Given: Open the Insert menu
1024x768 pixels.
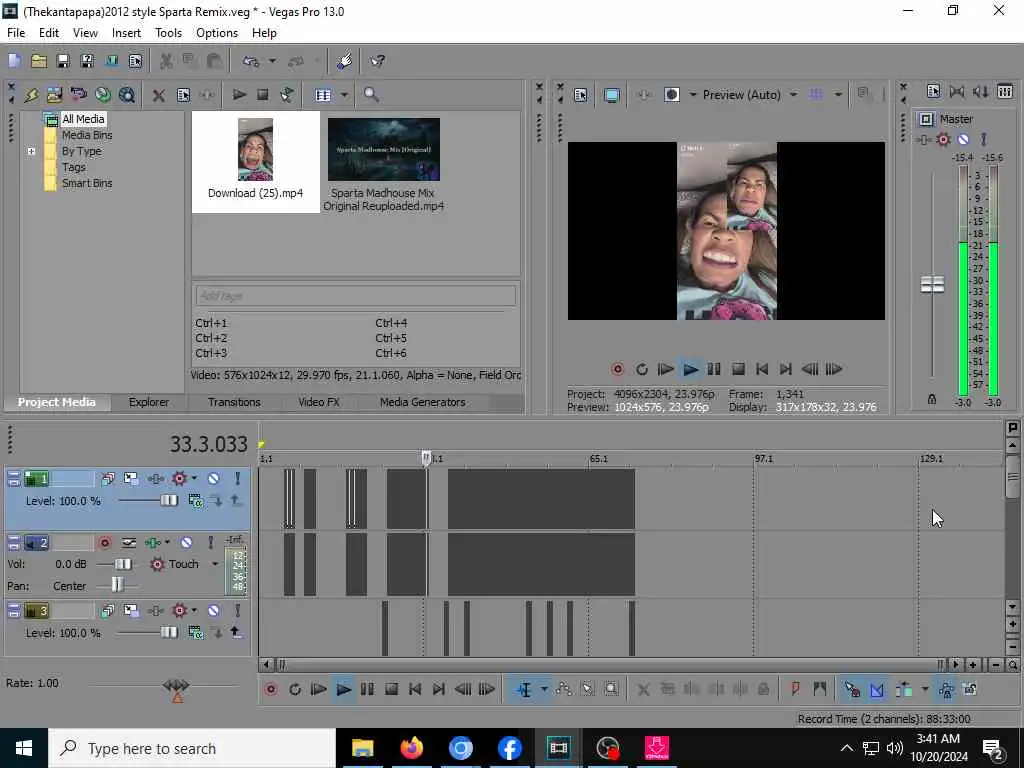Looking at the screenshot, I should 126,33.
